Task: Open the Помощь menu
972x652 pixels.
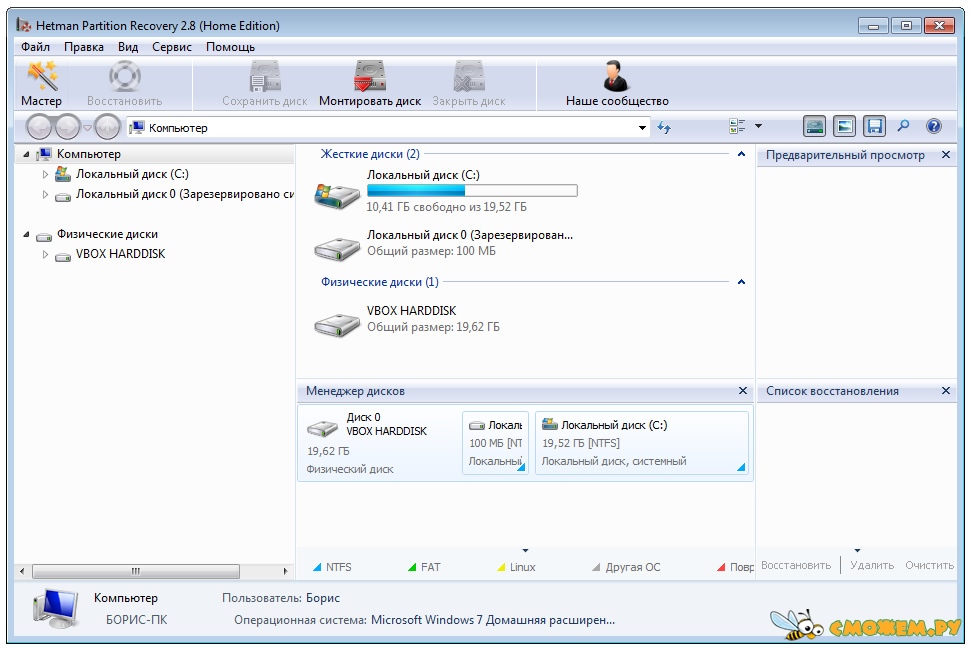Action: coord(230,47)
